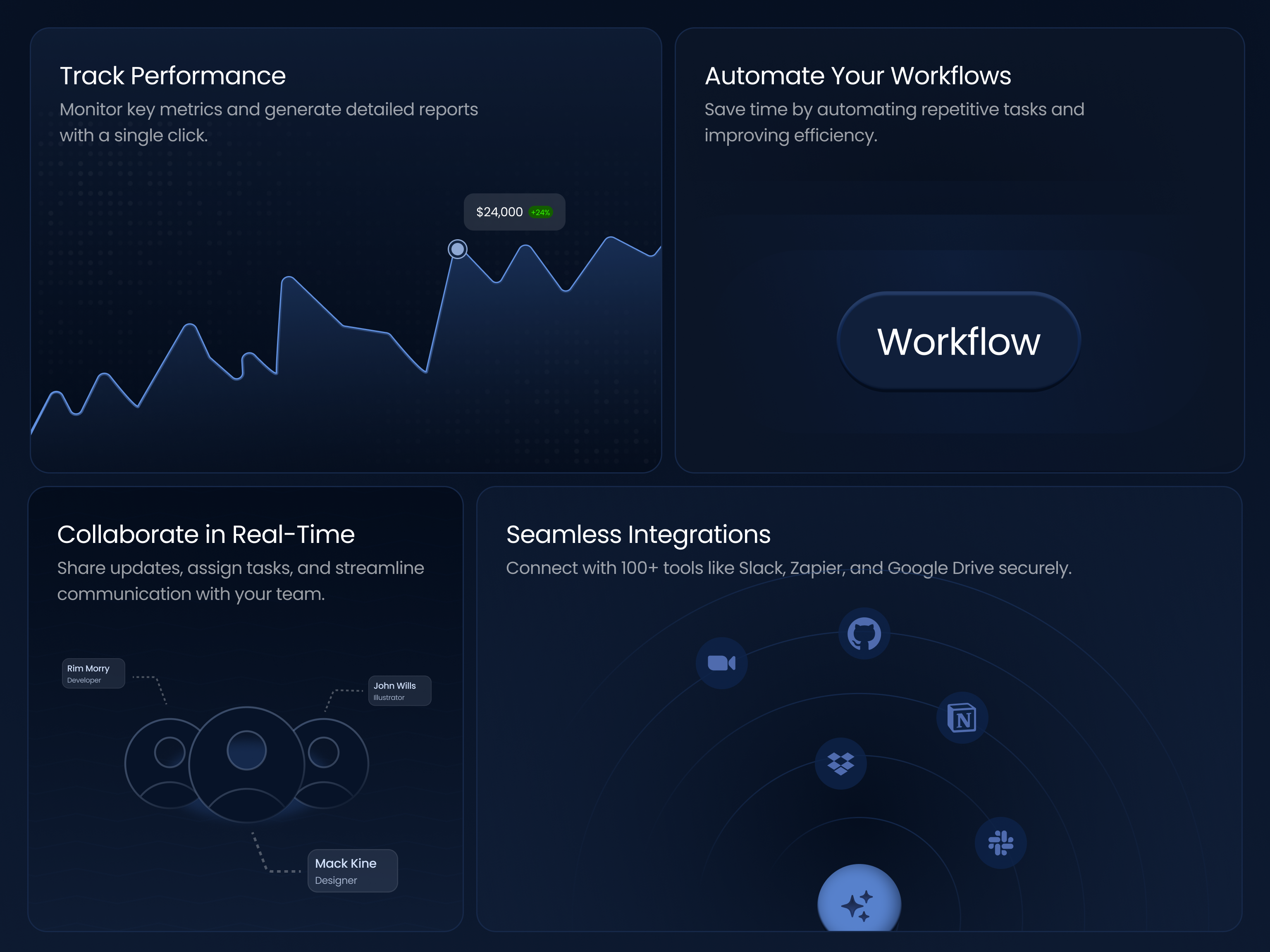Click the Zoom video camera icon
This screenshot has height=952, width=1270.
coord(722,663)
